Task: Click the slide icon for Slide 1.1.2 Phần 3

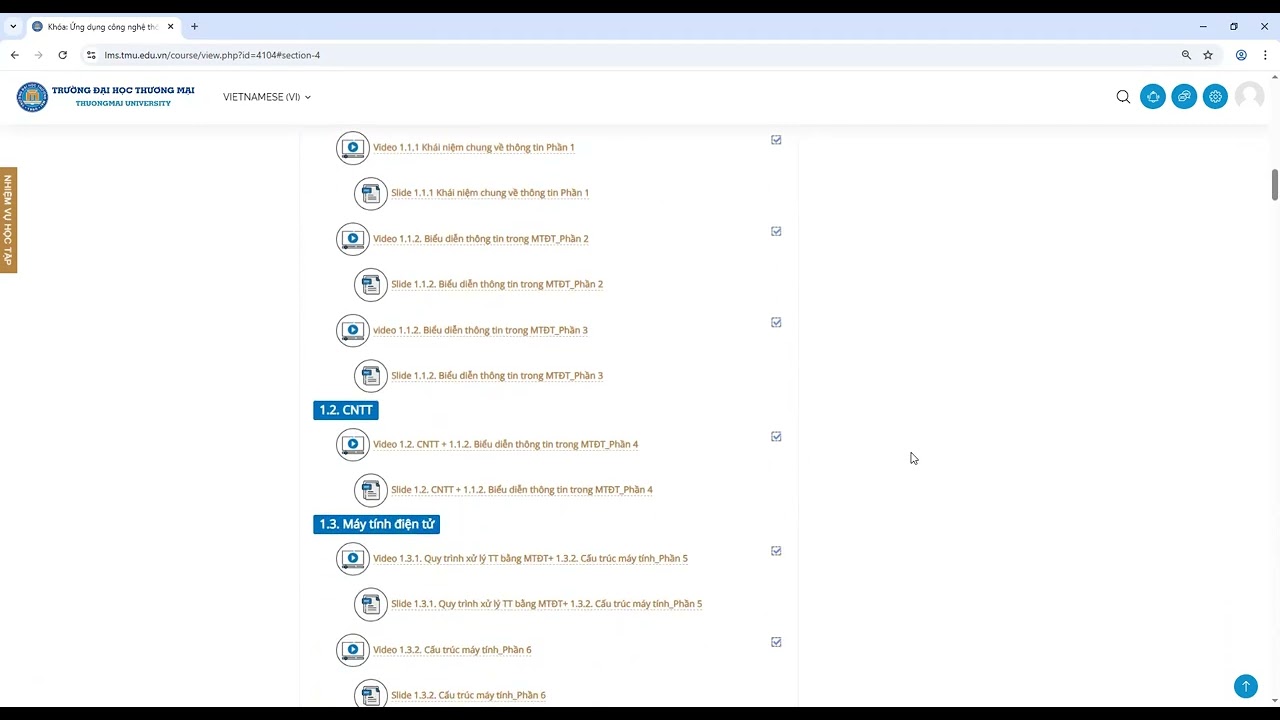Action: [x=370, y=376]
